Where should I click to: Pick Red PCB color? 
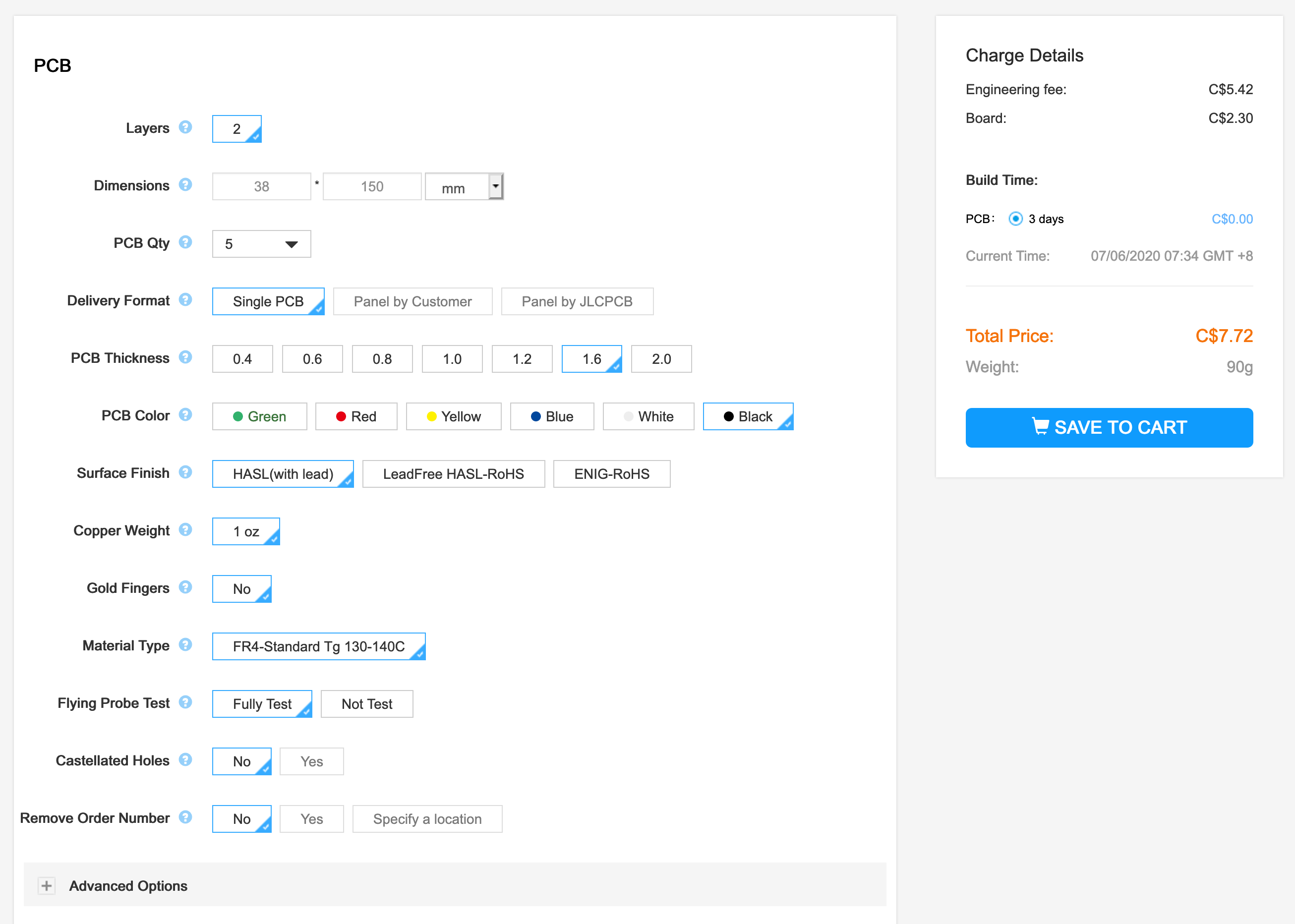click(x=356, y=416)
